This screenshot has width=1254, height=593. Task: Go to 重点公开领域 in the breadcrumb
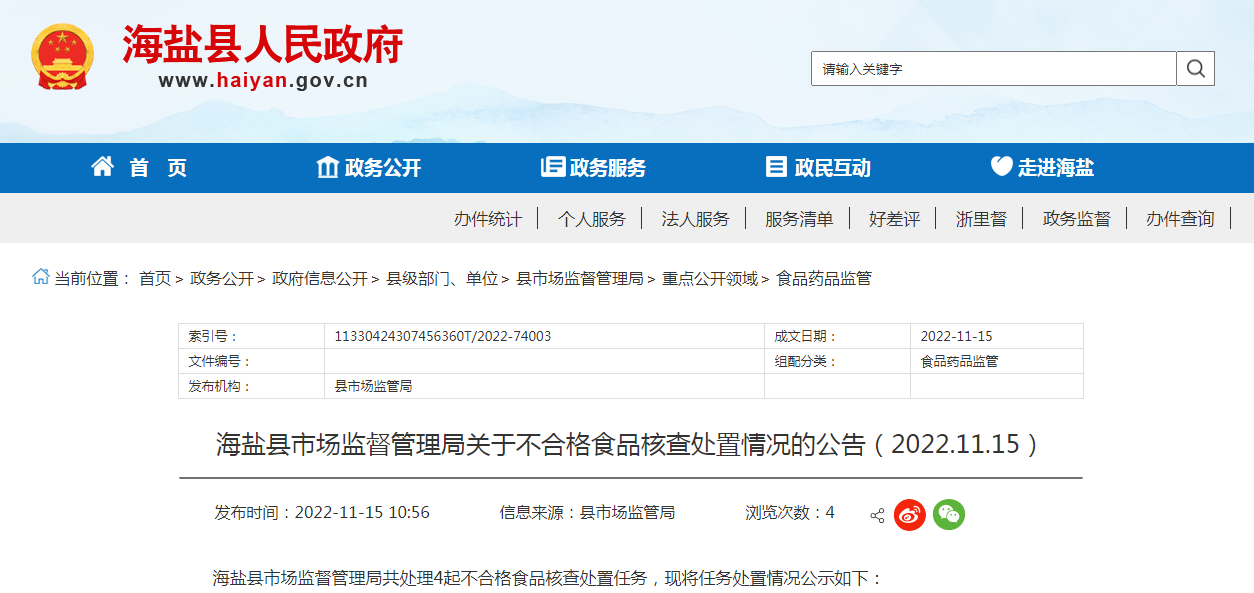point(710,279)
